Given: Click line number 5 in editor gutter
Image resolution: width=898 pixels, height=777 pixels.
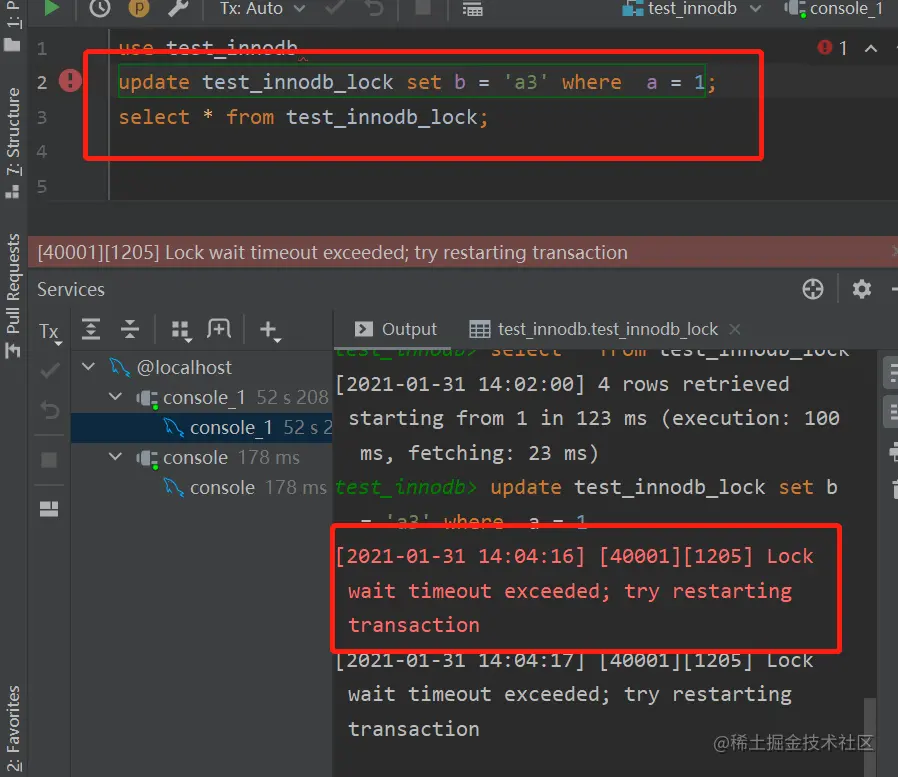Looking at the screenshot, I should (x=41, y=186).
